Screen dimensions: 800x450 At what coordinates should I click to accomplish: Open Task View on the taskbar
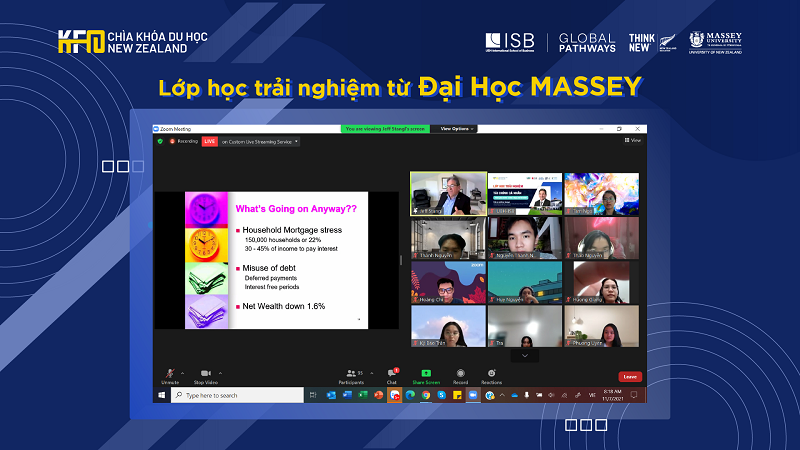coord(313,395)
